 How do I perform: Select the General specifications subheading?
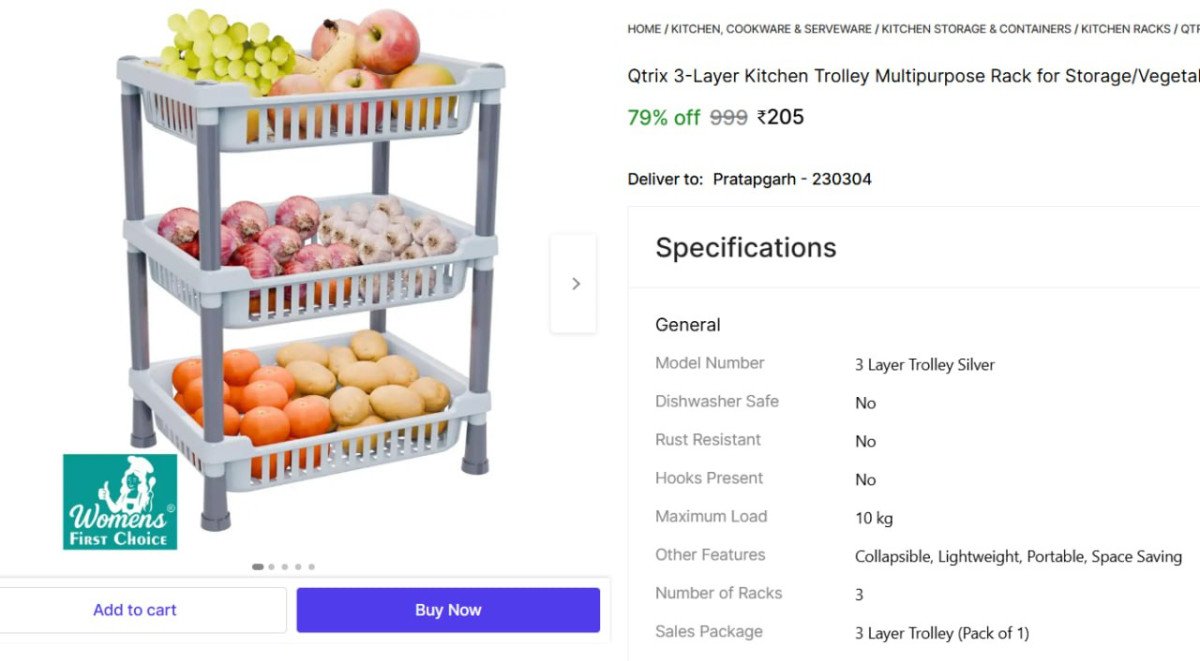pos(688,325)
